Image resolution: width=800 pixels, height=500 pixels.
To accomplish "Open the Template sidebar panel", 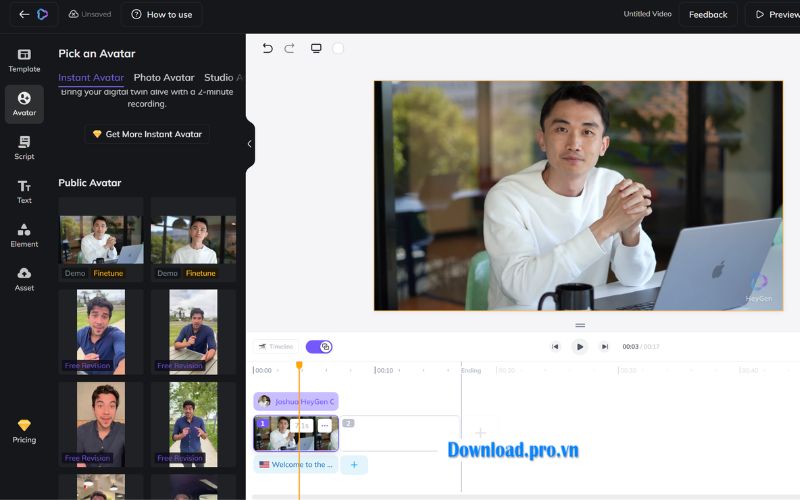I will [x=24, y=60].
